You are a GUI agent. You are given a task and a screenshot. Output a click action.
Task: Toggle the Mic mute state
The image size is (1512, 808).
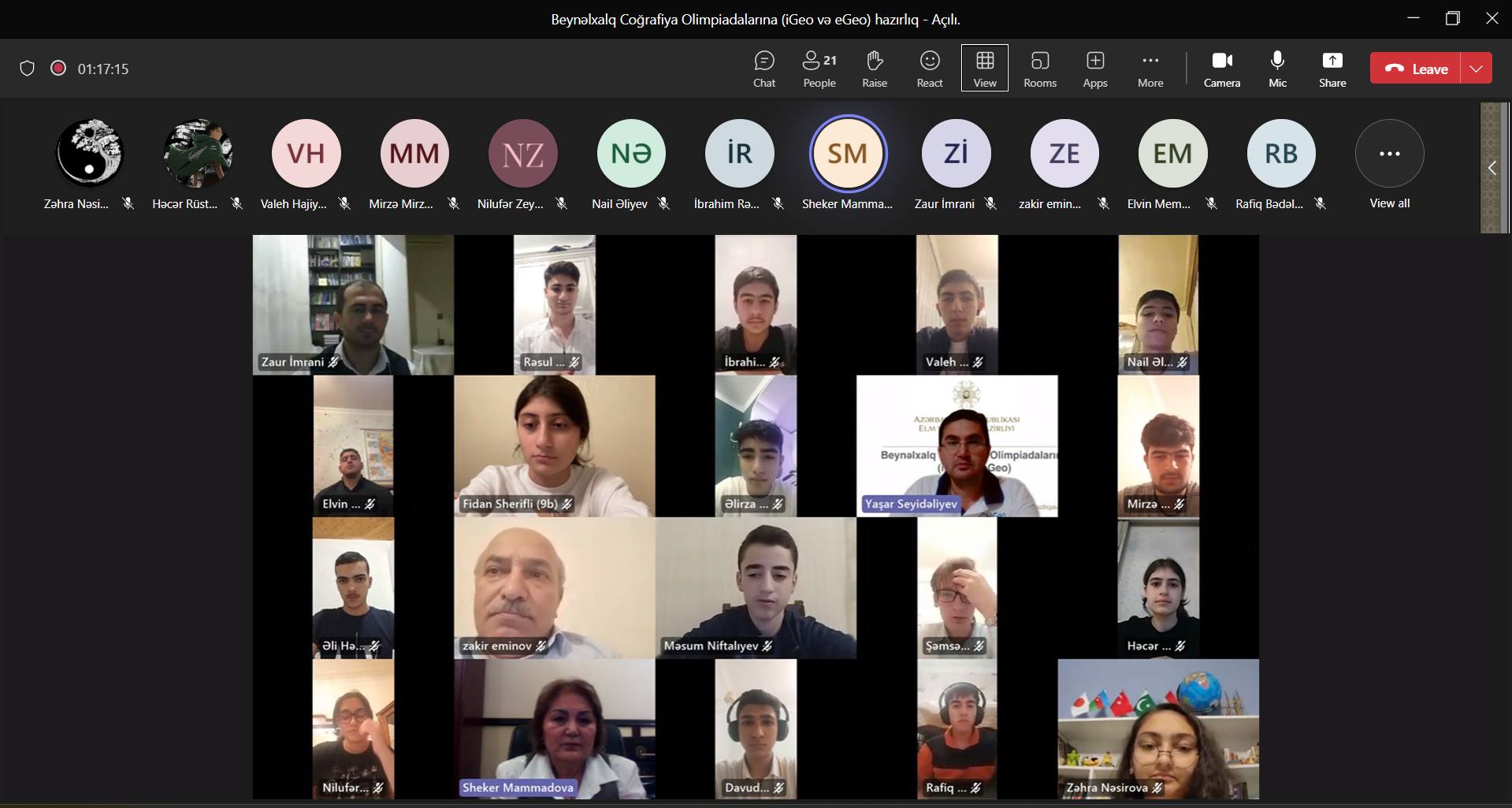coord(1277,69)
